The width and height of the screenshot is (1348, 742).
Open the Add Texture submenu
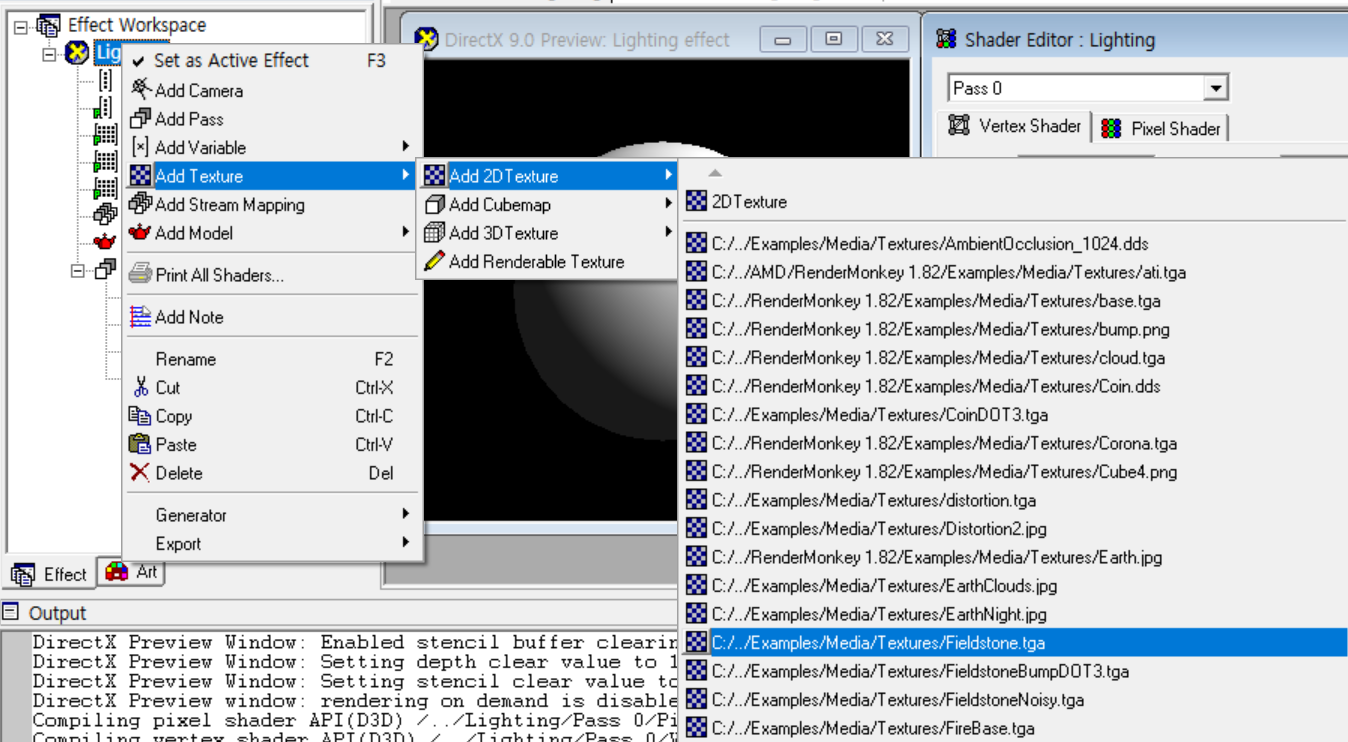[272, 176]
